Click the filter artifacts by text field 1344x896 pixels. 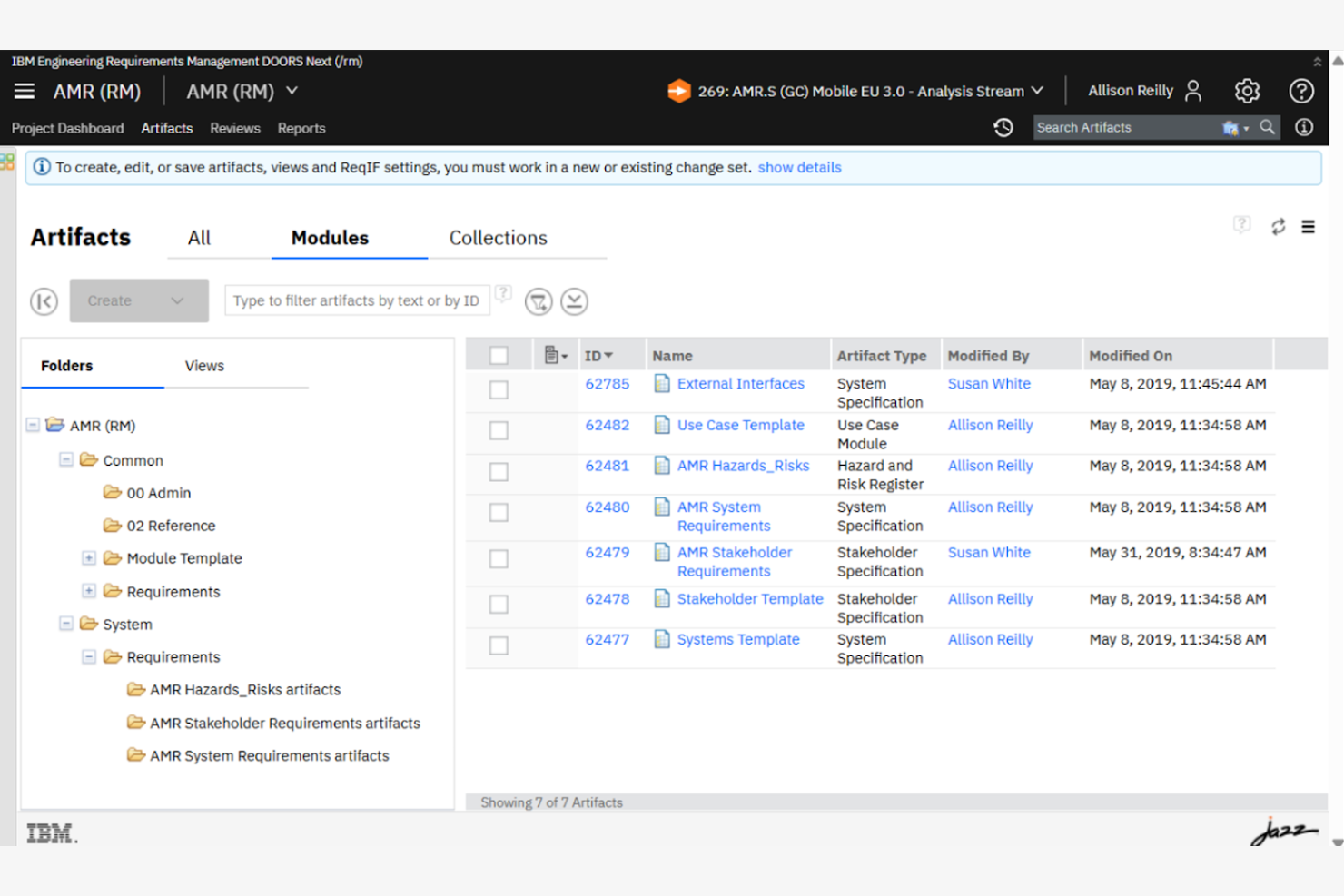click(x=357, y=300)
